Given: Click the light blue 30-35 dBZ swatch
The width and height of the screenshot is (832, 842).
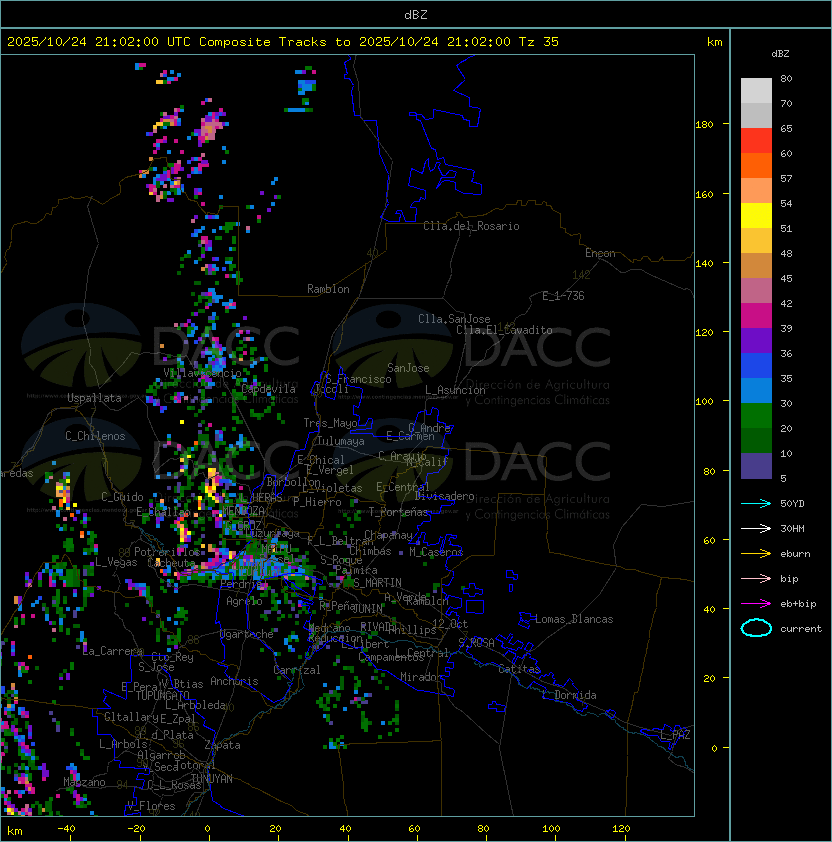Looking at the screenshot, I should (x=756, y=391).
